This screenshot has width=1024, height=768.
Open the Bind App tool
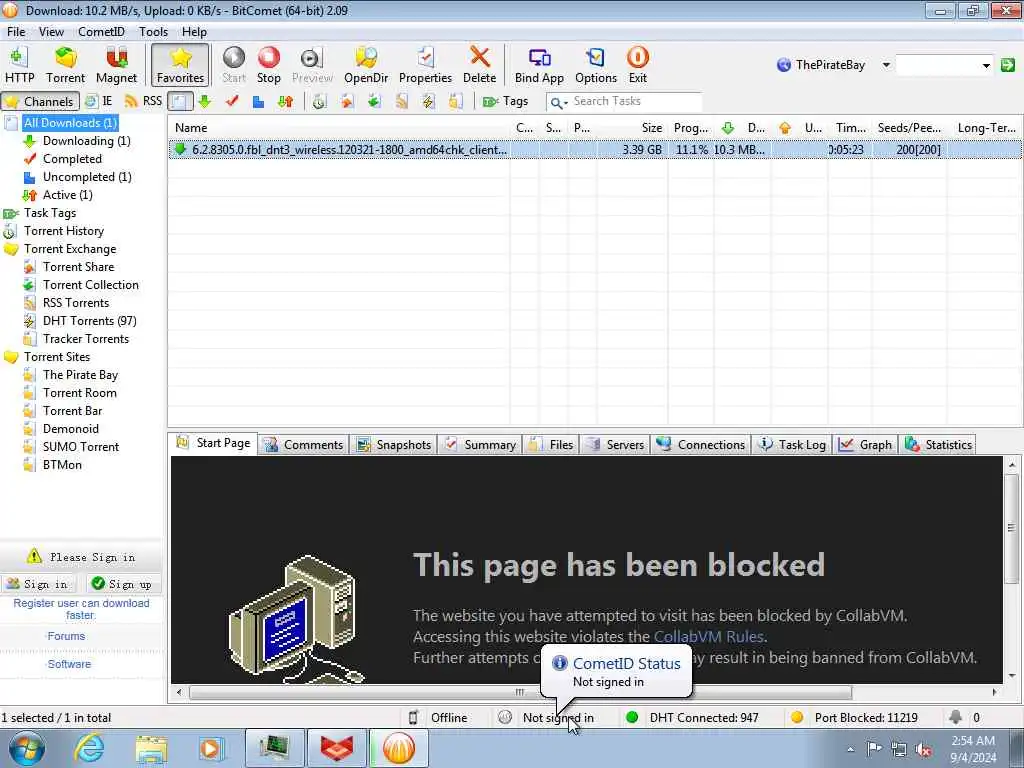click(x=539, y=65)
